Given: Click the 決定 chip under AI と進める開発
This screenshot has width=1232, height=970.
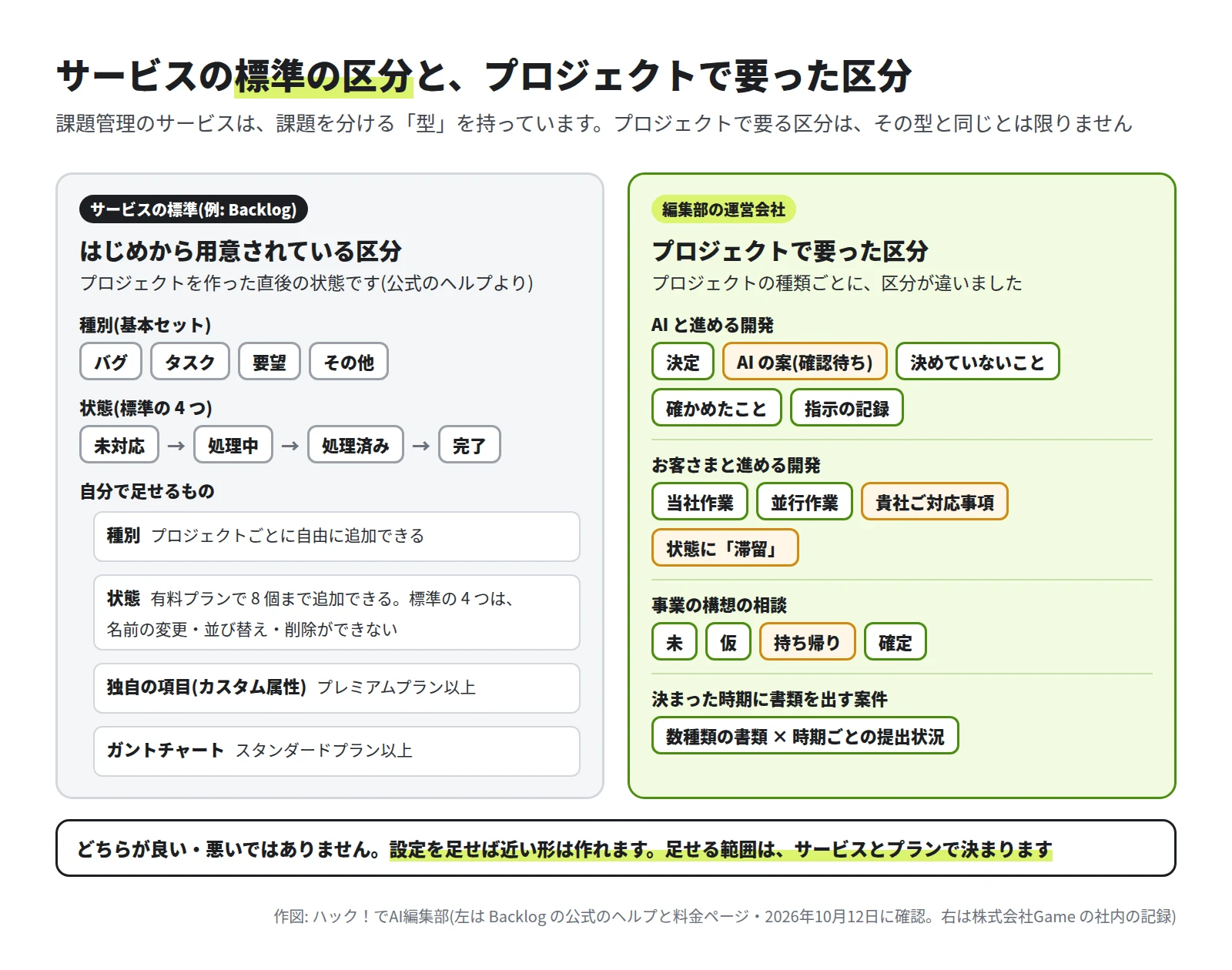Looking at the screenshot, I should (x=683, y=362).
